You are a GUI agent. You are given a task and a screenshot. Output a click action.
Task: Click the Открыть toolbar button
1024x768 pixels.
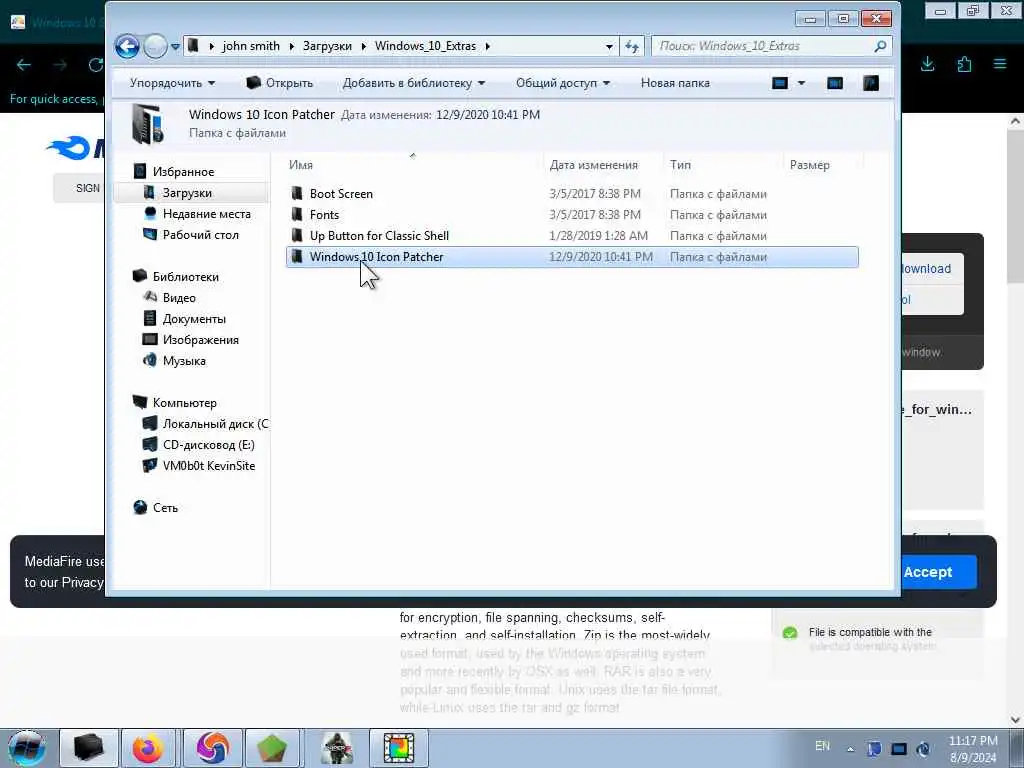280,83
